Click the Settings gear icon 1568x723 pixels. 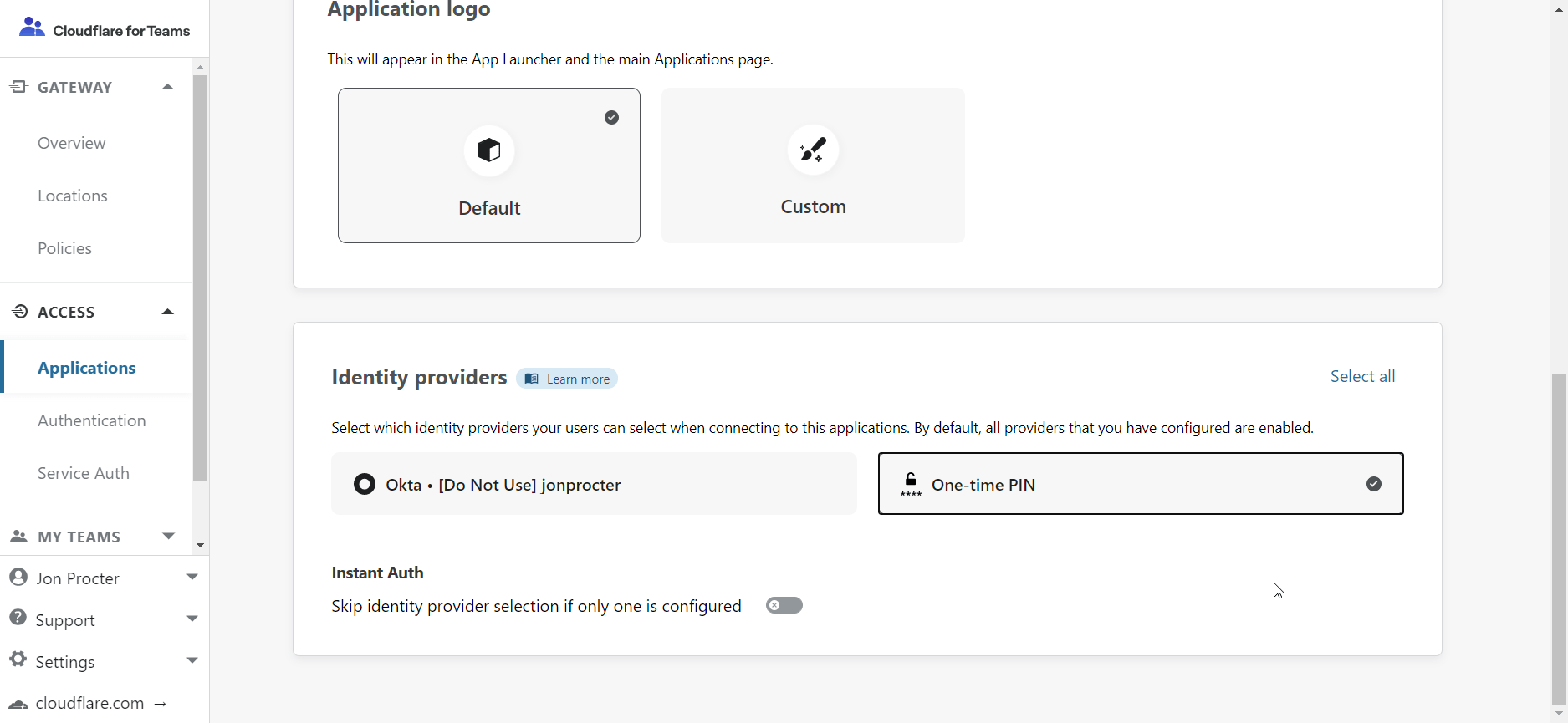pyautogui.click(x=18, y=660)
